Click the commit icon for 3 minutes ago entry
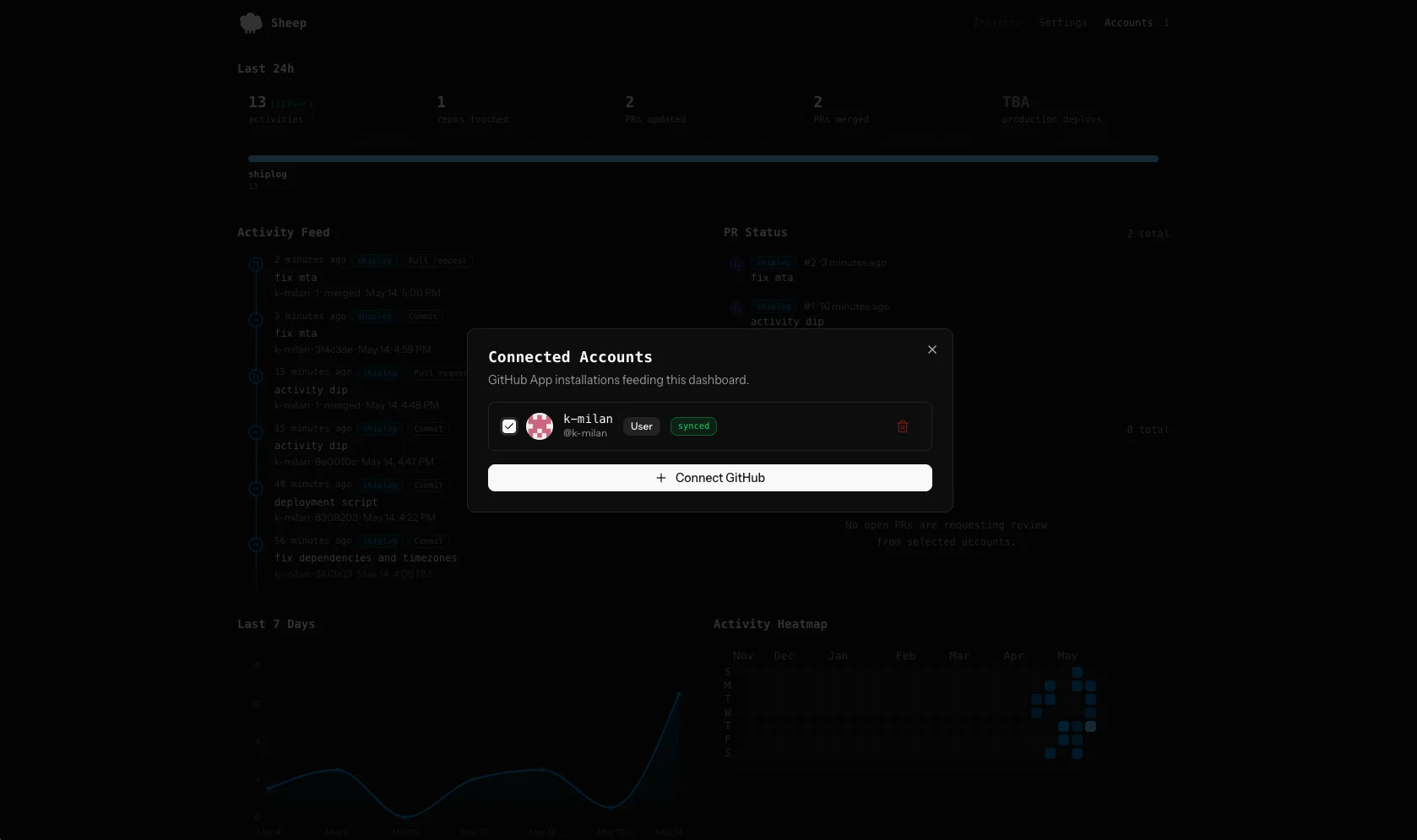The height and width of the screenshot is (840, 1417). 256,320
